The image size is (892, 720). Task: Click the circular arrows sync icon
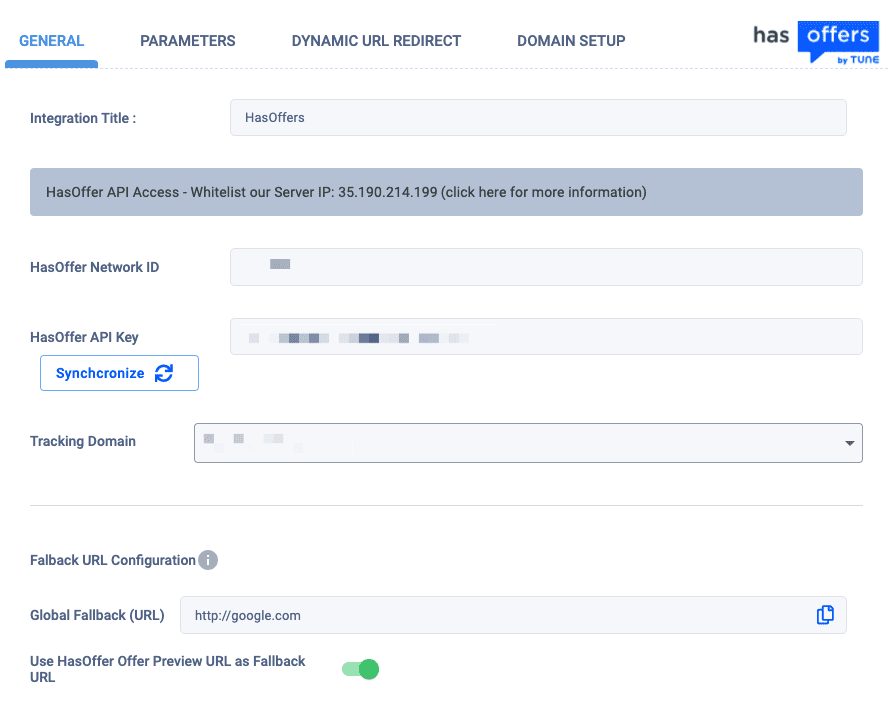[x=164, y=373]
